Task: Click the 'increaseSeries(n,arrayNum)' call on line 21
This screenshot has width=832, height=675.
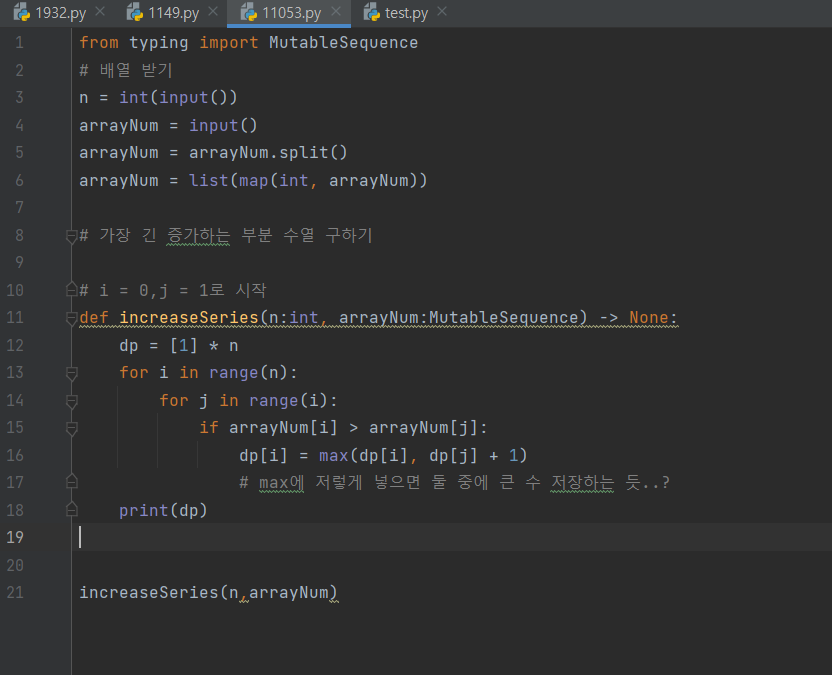Action: coord(208,592)
